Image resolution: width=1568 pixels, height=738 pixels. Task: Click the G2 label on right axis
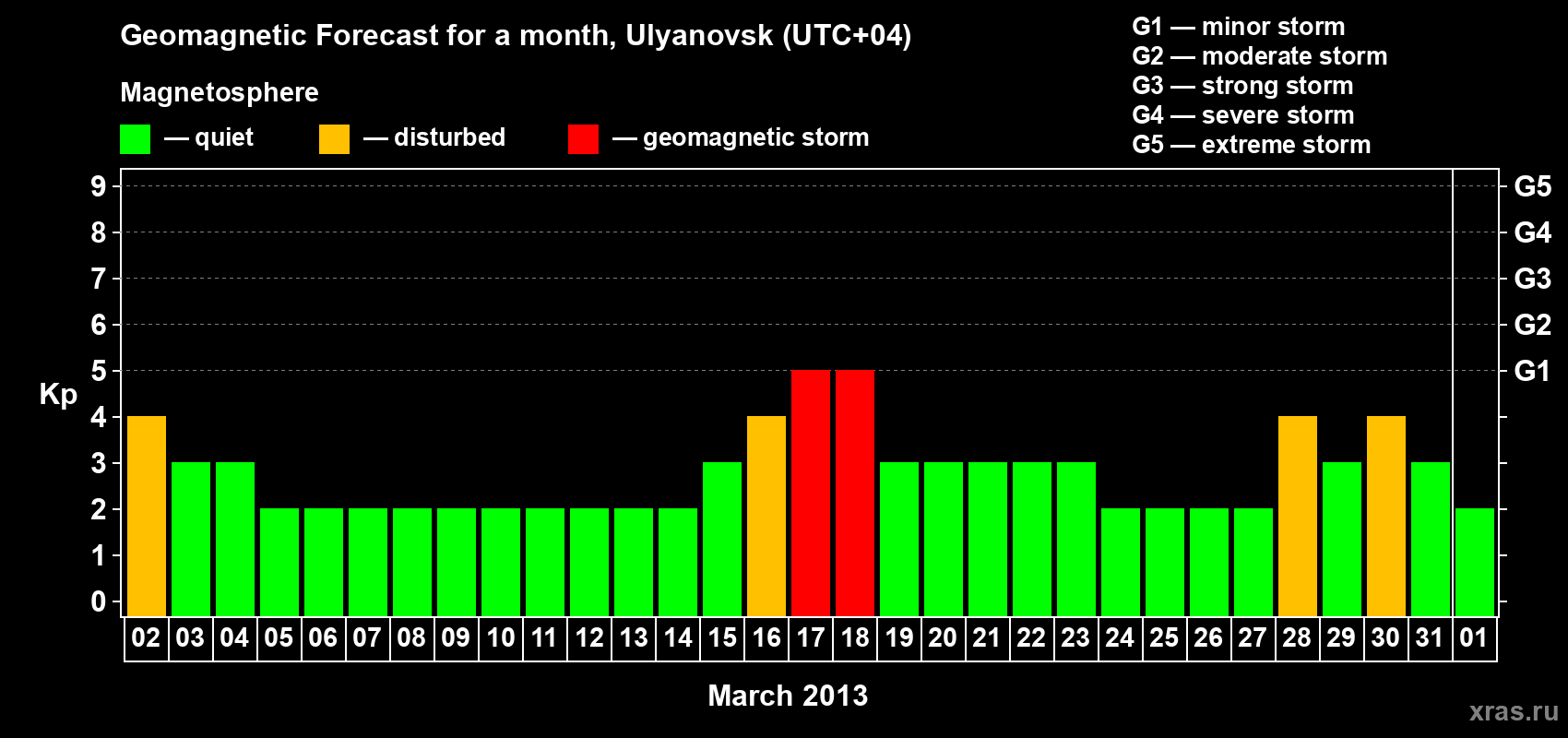[1533, 325]
